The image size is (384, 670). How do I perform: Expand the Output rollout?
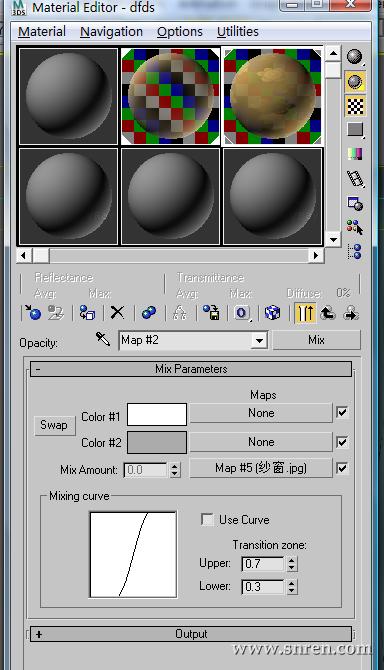191,634
